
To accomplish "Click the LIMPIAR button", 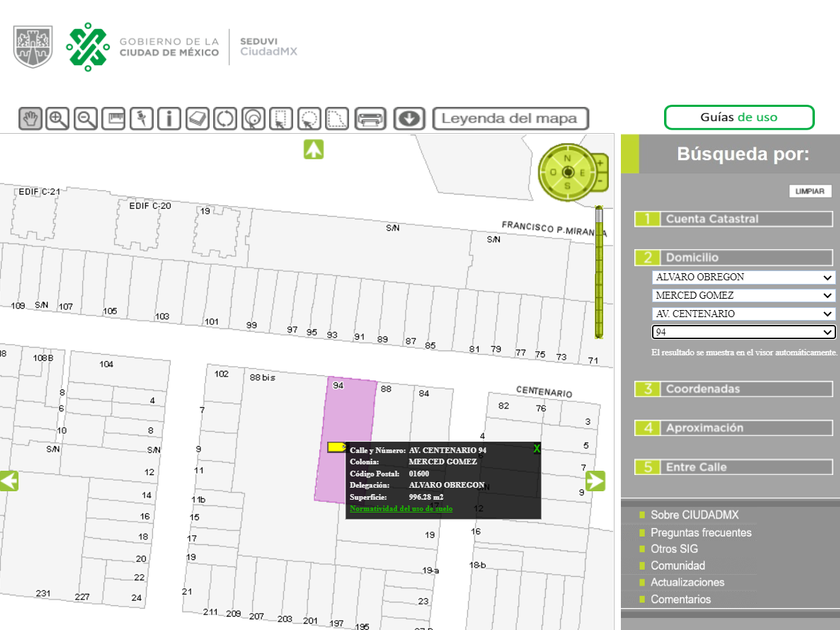I will [809, 191].
